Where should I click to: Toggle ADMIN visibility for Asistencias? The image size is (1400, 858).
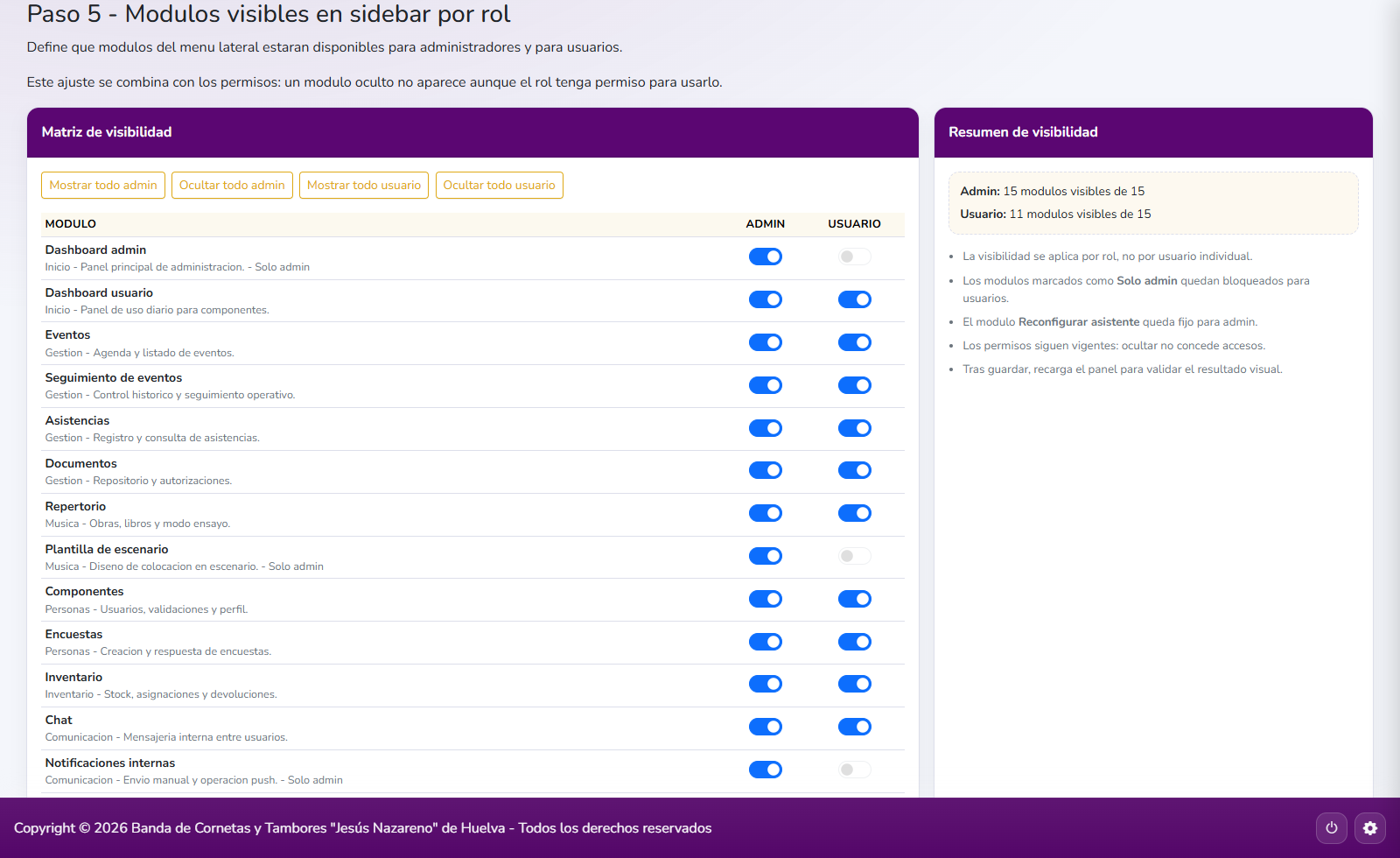point(766,428)
